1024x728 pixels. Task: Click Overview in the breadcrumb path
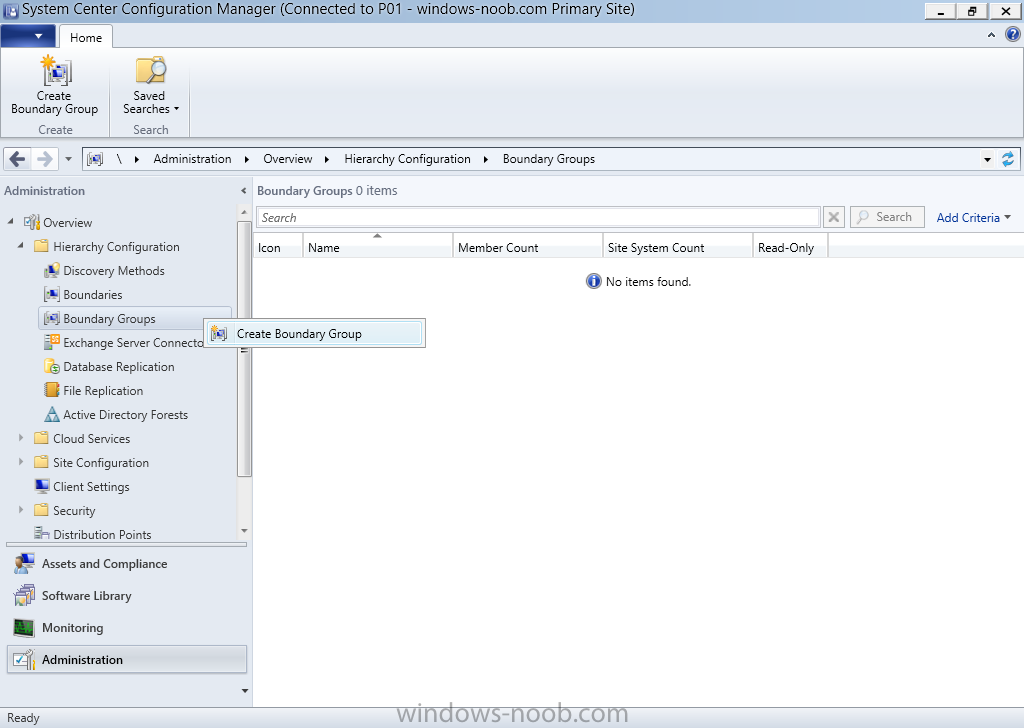coord(287,159)
